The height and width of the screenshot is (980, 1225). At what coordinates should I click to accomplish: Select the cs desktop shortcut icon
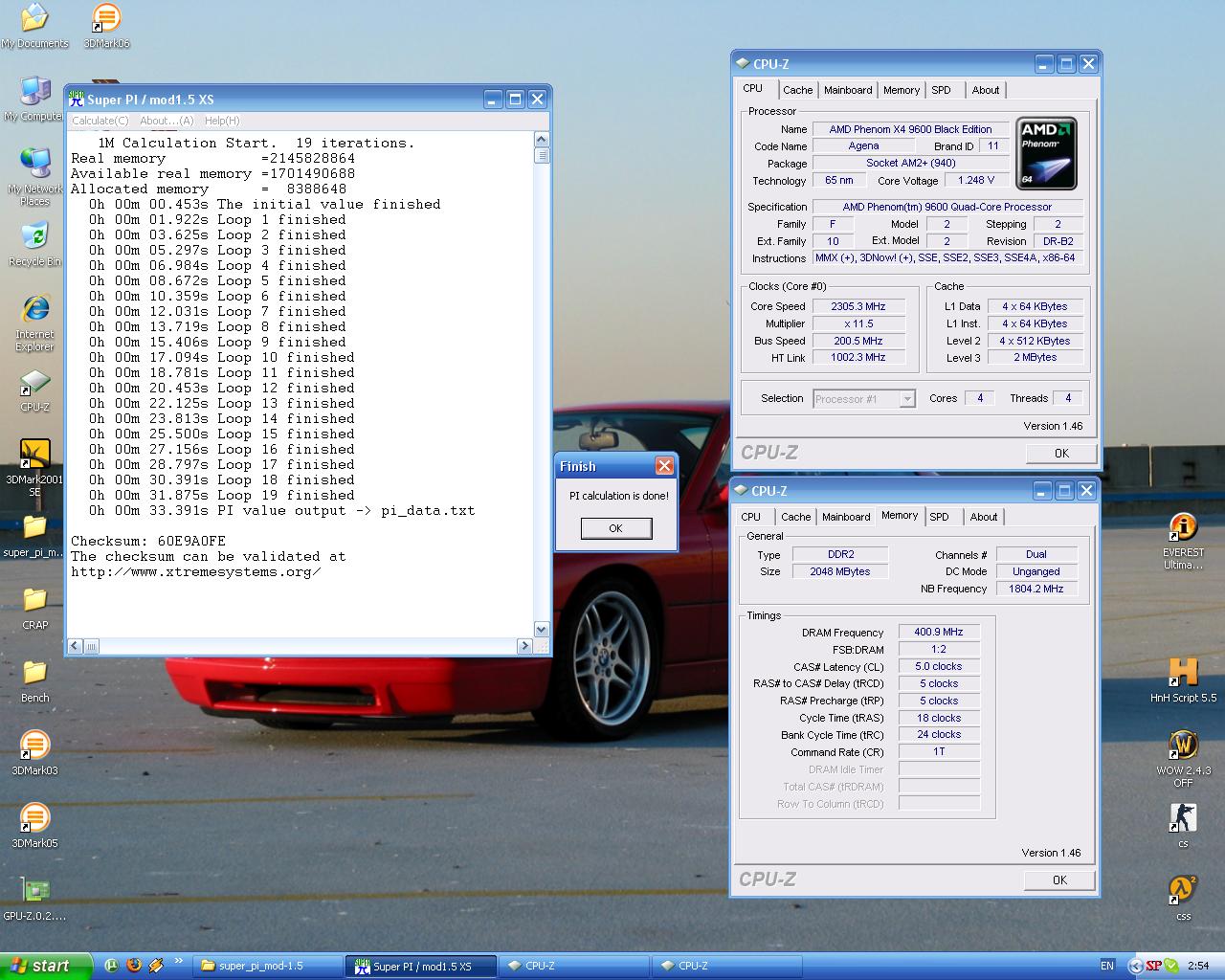click(1183, 826)
